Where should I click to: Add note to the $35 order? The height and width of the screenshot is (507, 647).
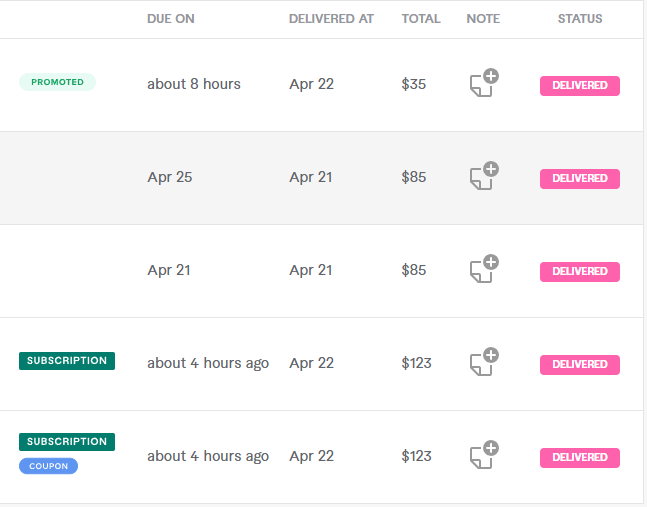pyautogui.click(x=484, y=83)
